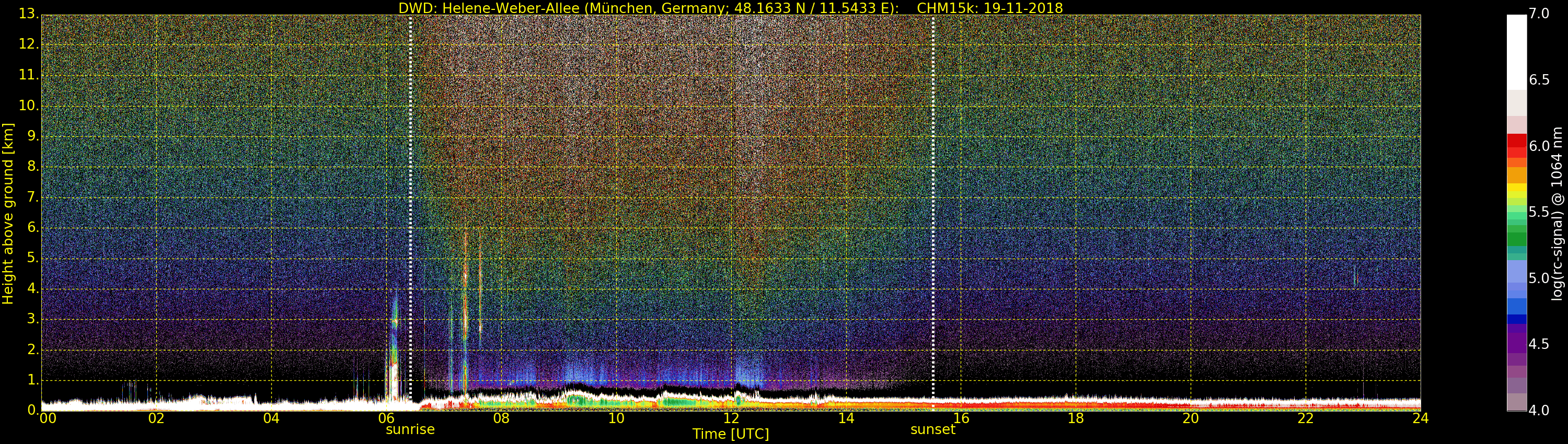Click the height axis tick '2.'
The width and height of the screenshot is (1568, 444).
(33, 350)
